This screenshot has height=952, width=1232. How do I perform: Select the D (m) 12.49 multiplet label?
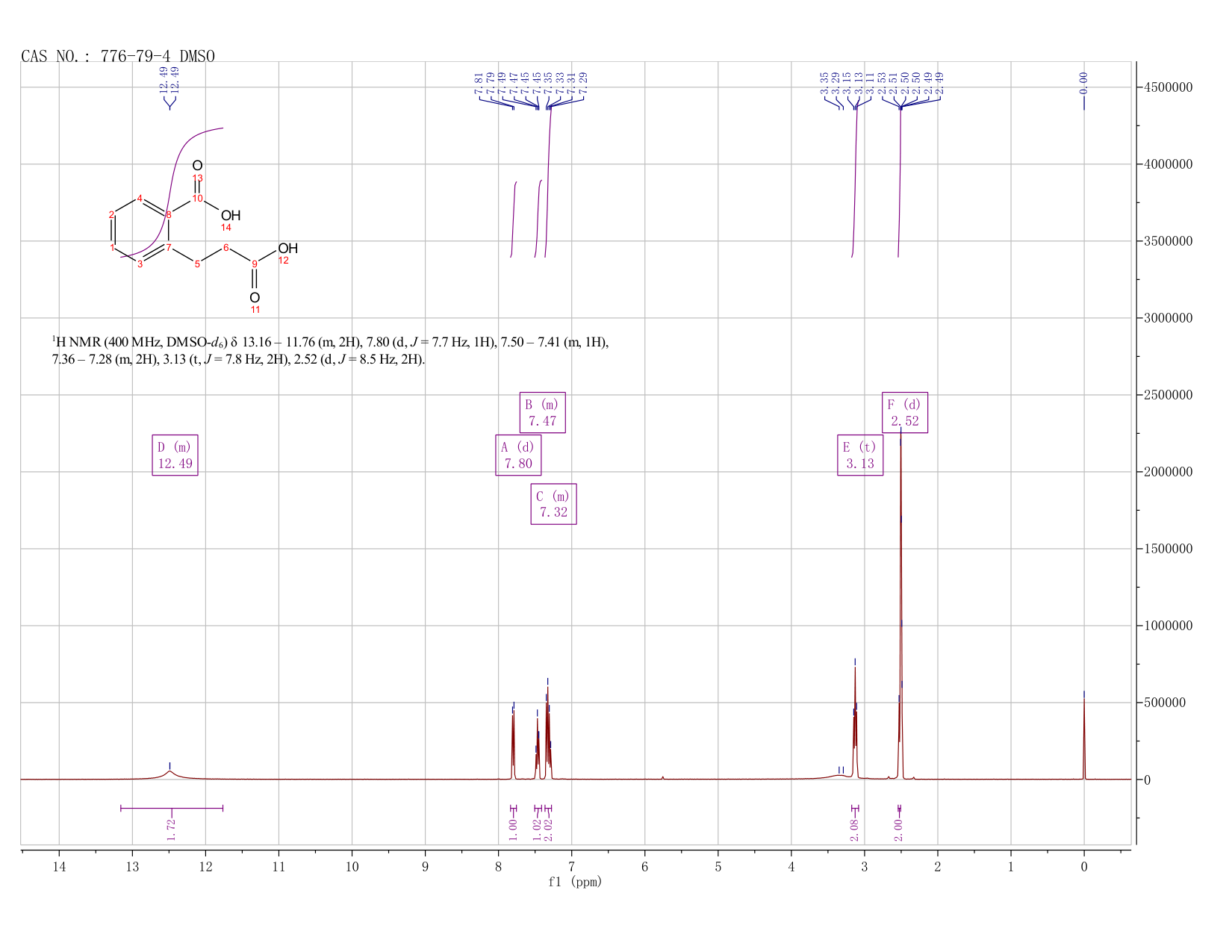175,455
